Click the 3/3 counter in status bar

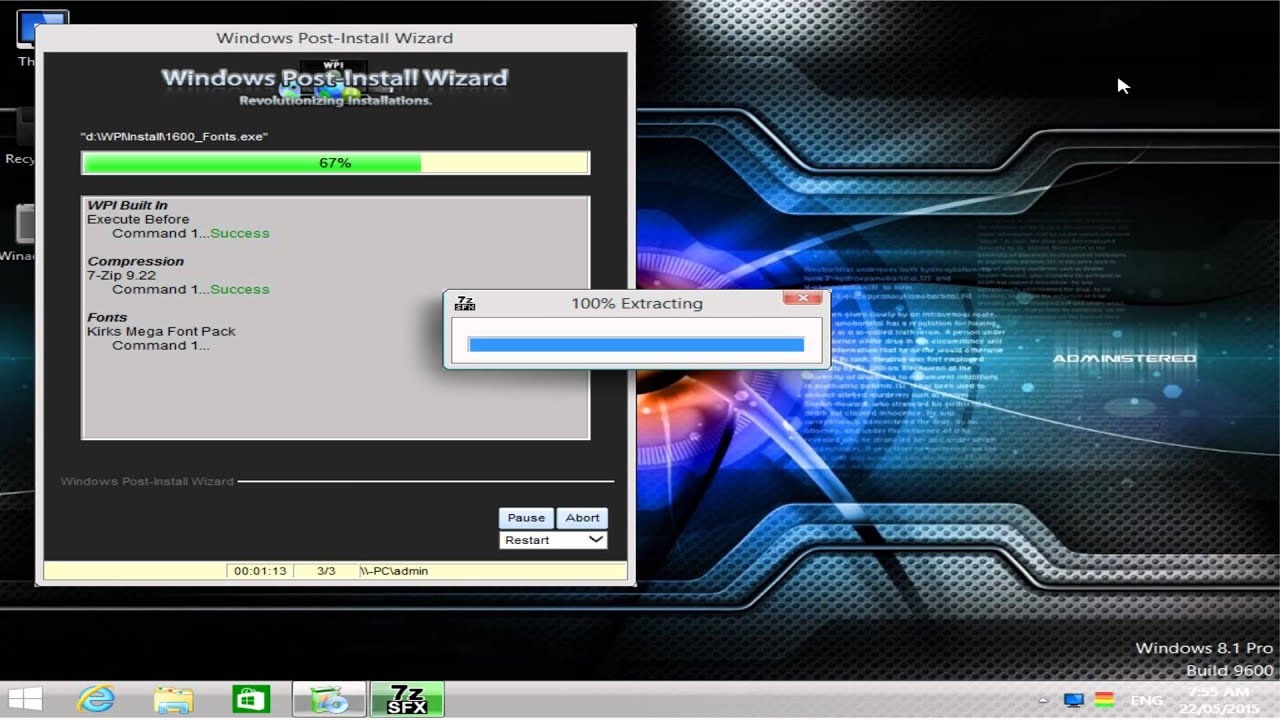(326, 571)
